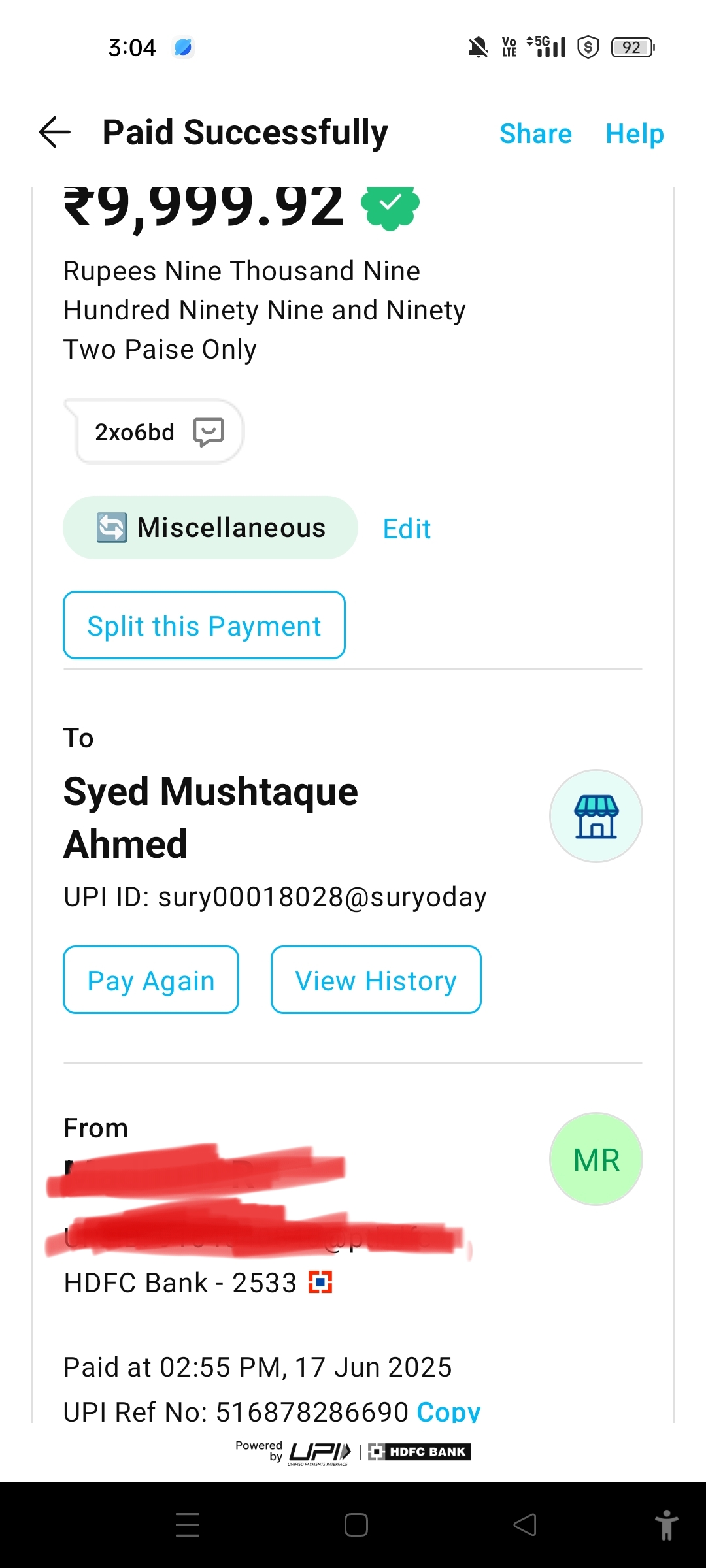Tap the muted notification bell icon

pyautogui.click(x=478, y=48)
